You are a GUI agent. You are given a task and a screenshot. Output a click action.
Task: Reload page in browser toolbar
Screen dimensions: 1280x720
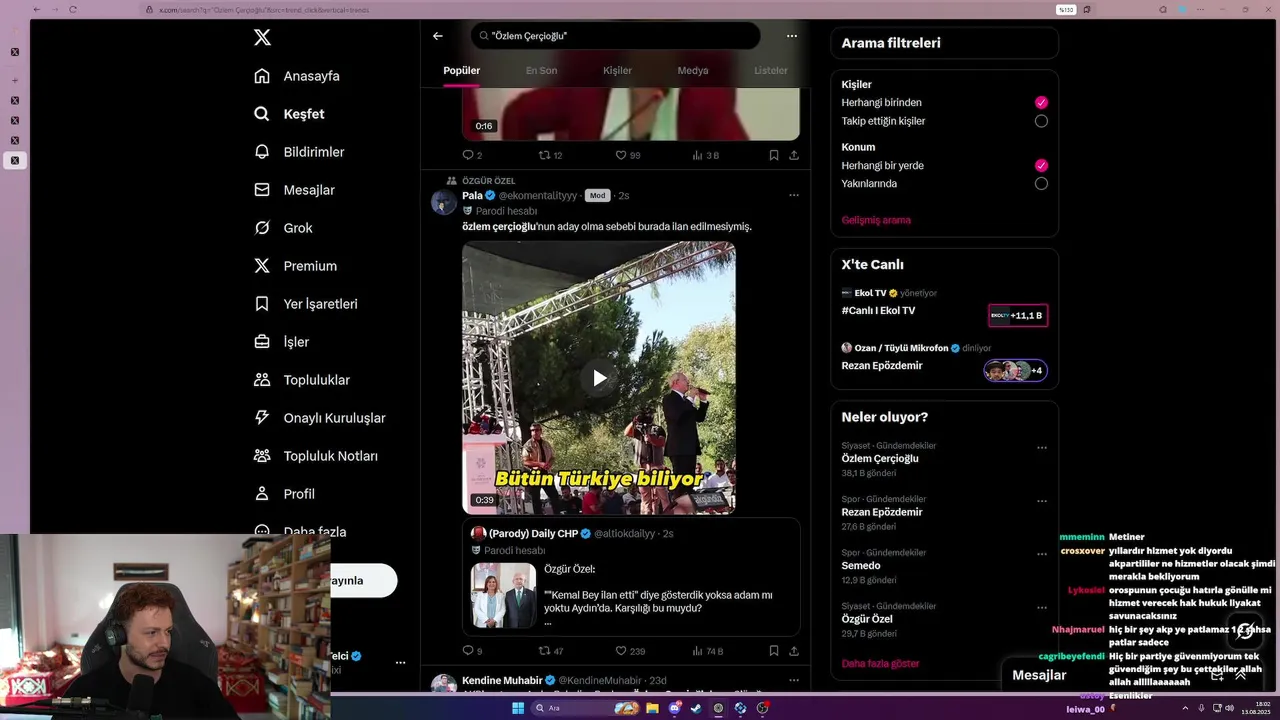click(73, 9)
